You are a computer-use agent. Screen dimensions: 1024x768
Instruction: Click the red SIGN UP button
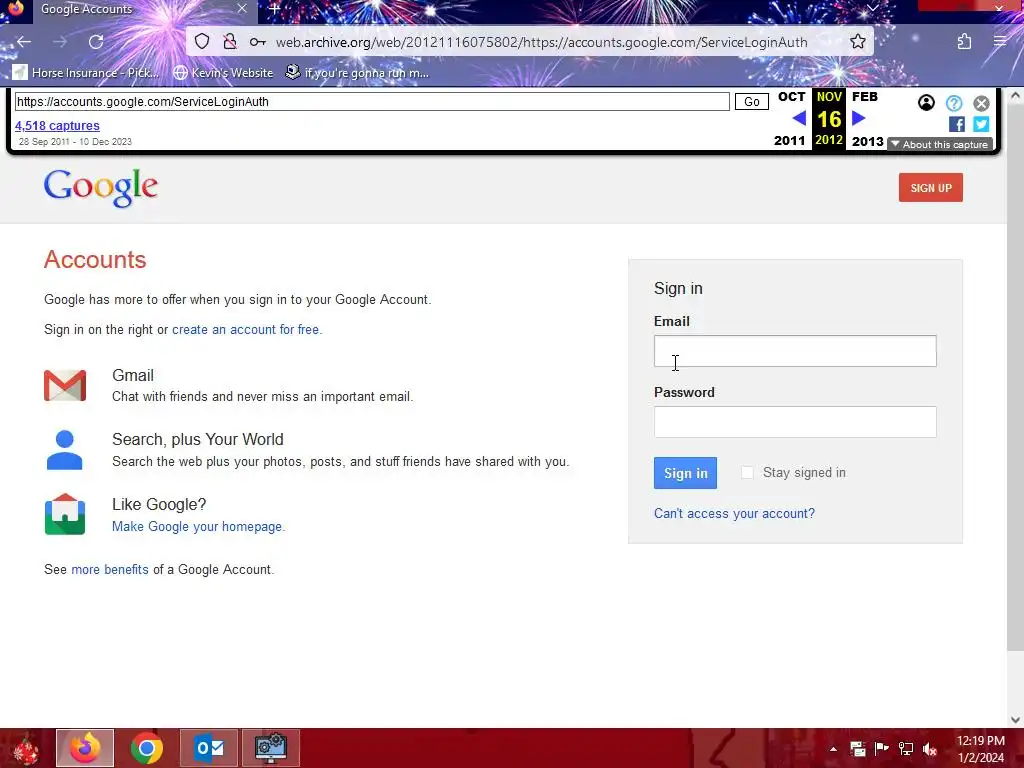pos(931,187)
